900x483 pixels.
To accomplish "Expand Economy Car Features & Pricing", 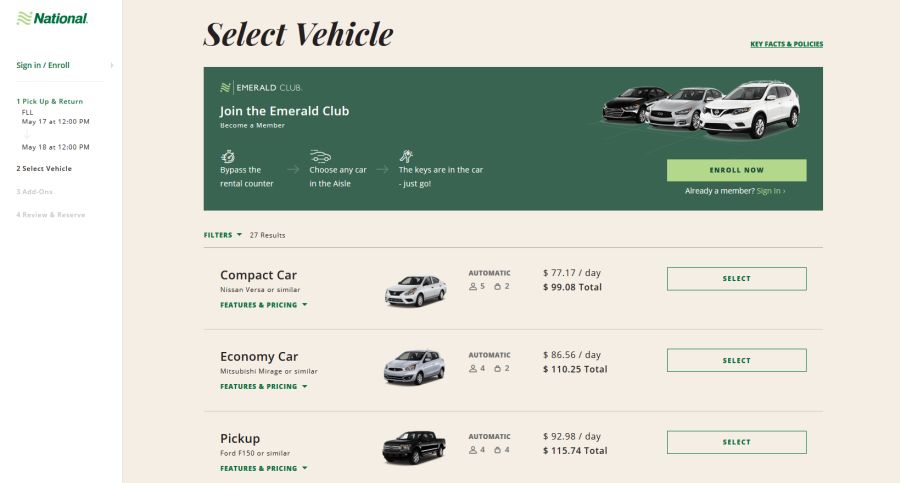I will 263,386.
